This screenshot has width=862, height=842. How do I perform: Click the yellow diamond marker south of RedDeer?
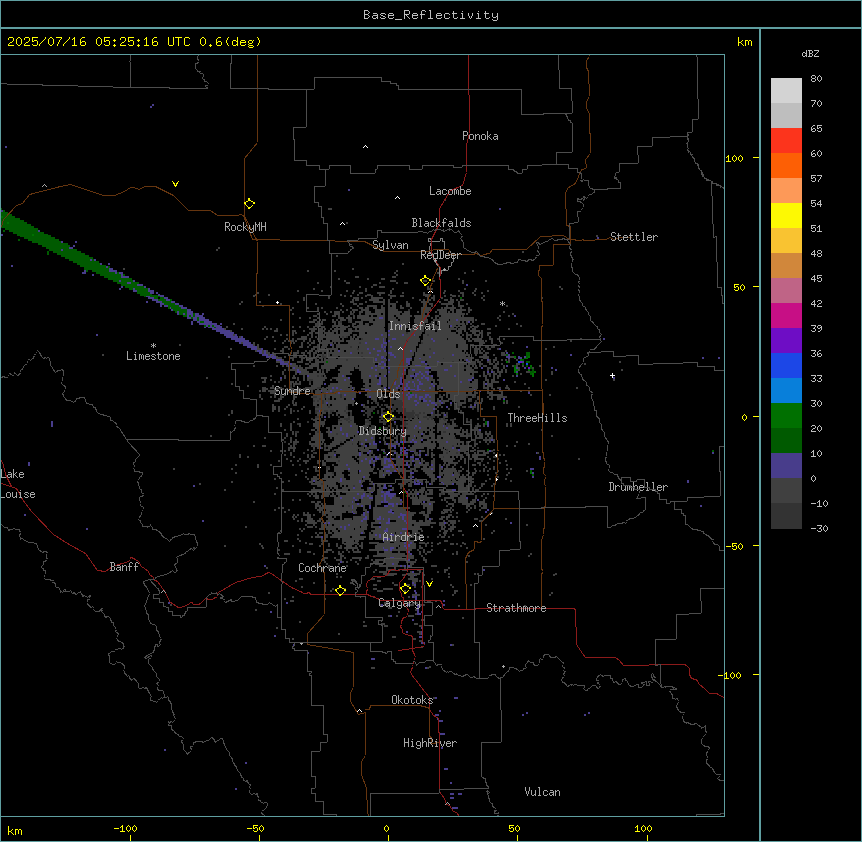(x=425, y=281)
